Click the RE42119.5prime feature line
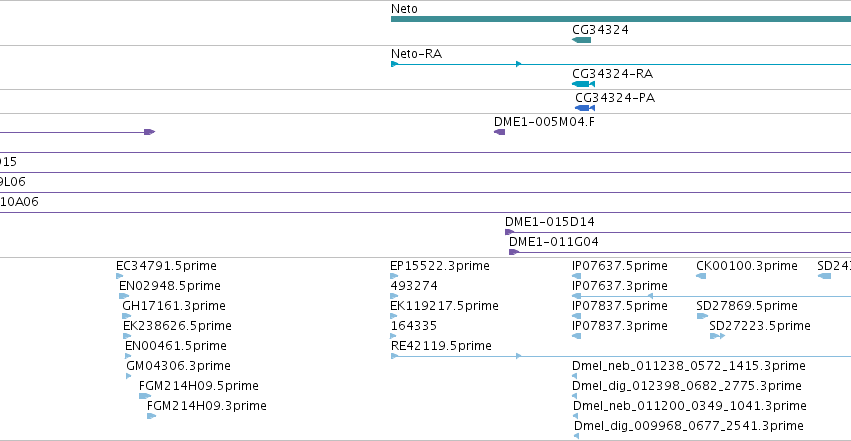The image size is (851, 441). point(621,356)
